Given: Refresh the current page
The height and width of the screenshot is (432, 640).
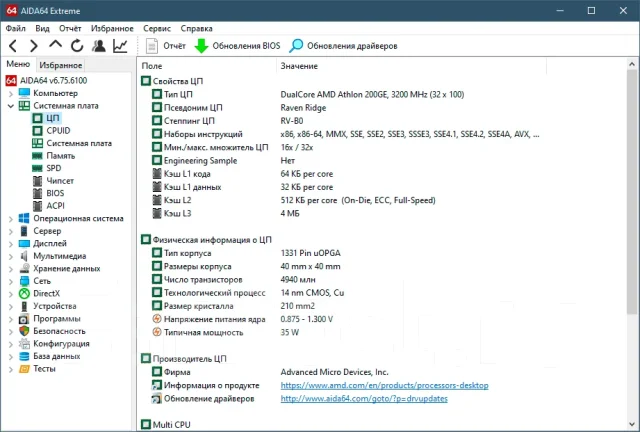Looking at the screenshot, I should tap(77, 46).
